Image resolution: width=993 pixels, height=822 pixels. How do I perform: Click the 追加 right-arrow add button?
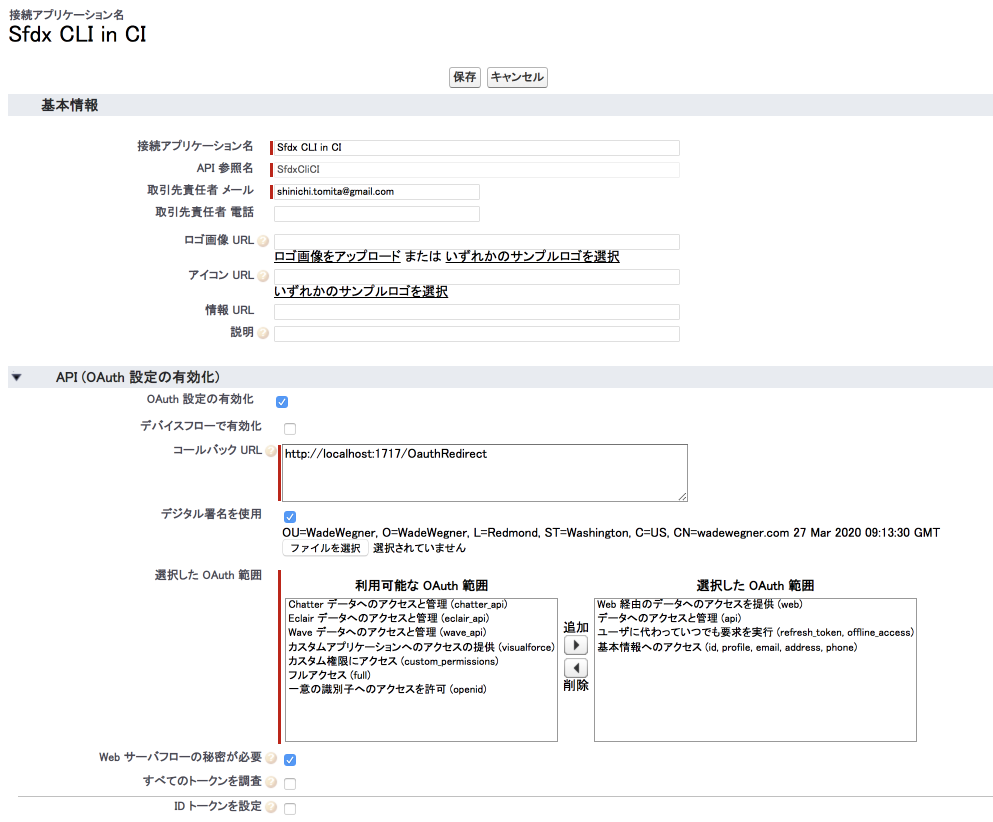tap(576, 645)
